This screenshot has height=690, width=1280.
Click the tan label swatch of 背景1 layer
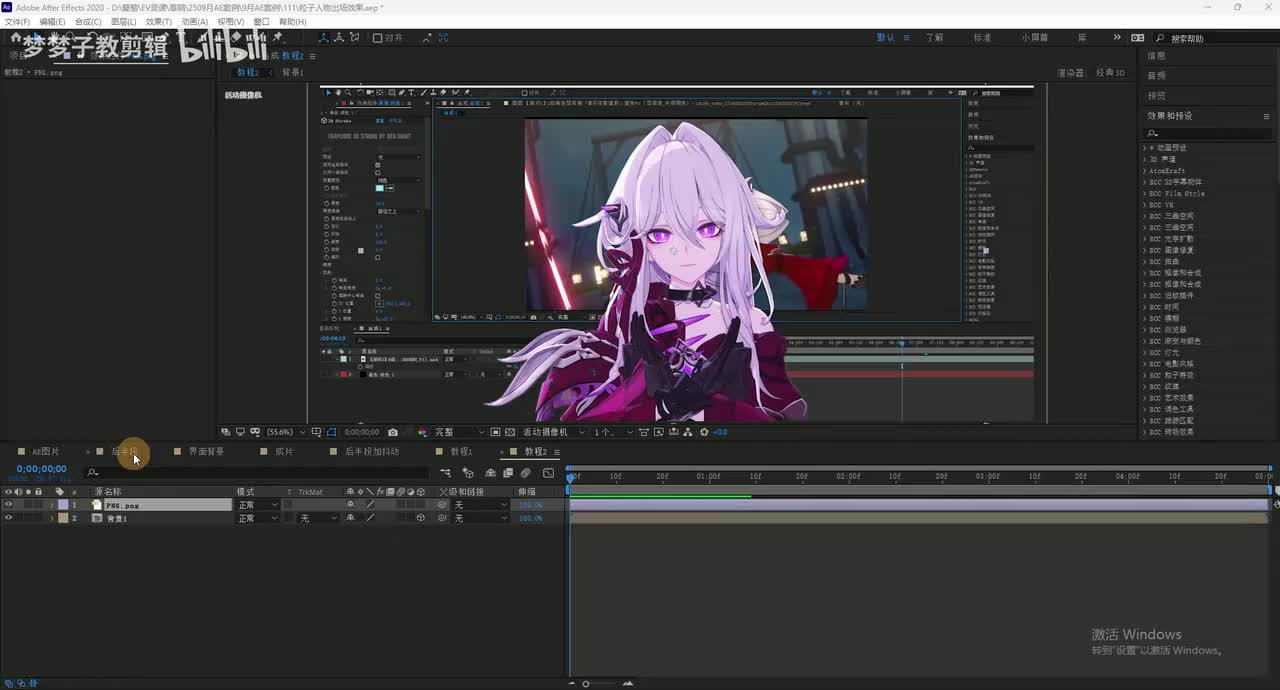(63, 518)
